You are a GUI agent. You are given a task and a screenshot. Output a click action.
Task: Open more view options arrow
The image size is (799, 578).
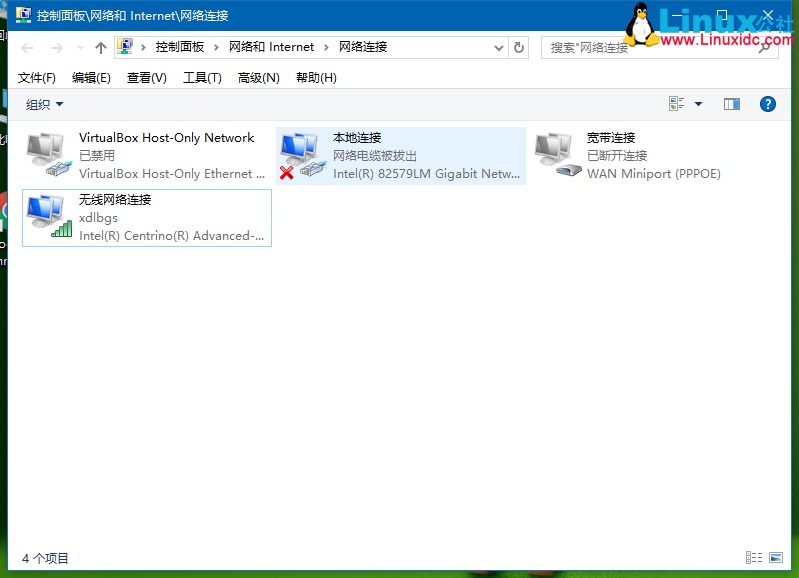(x=698, y=104)
